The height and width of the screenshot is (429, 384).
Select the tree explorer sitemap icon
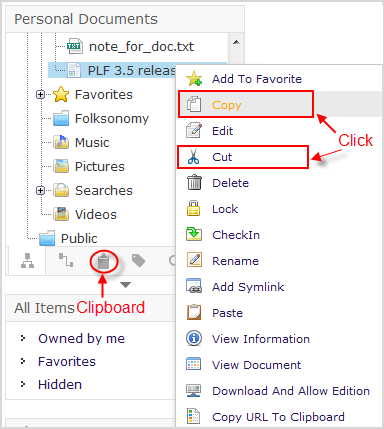27,261
